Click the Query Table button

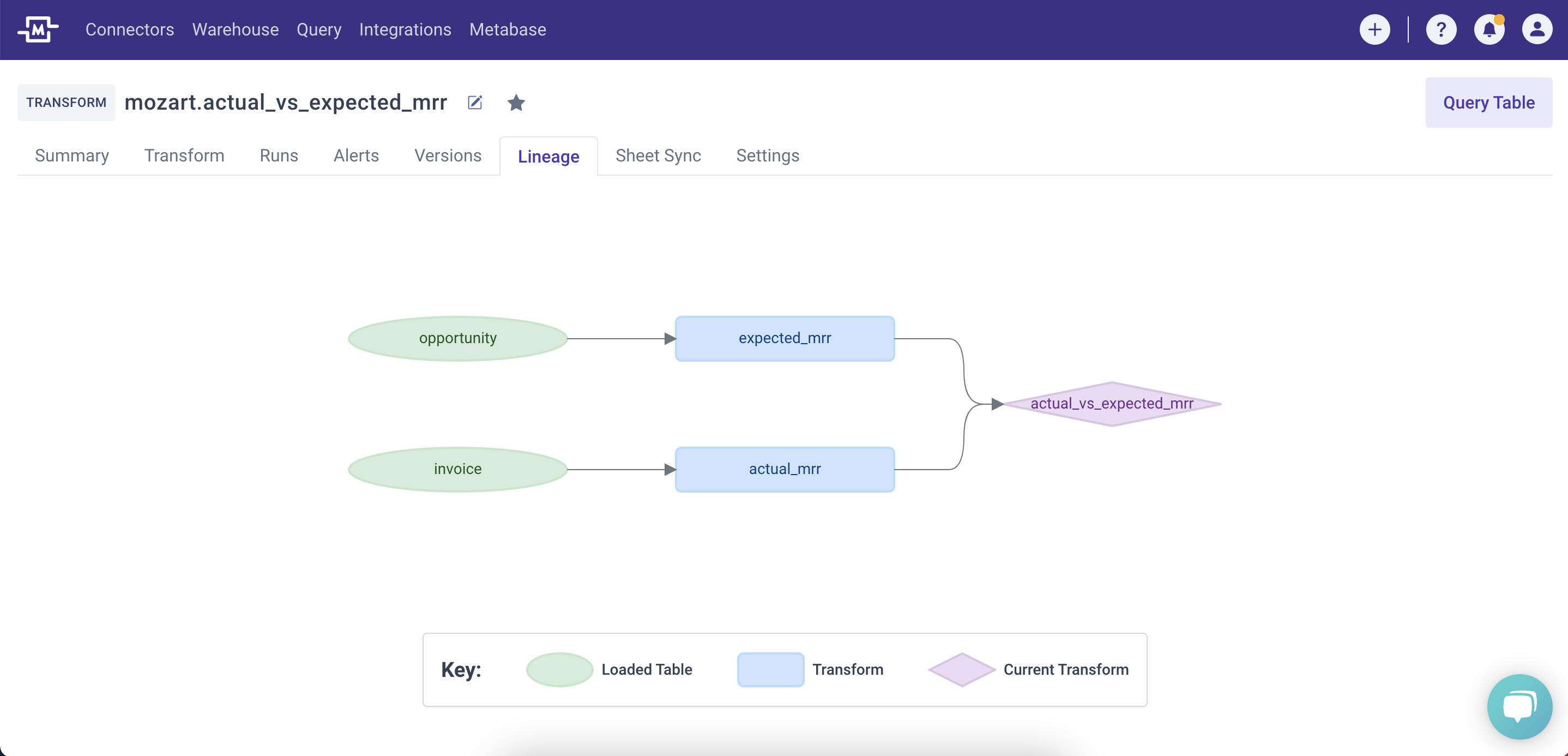(x=1488, y=103)
